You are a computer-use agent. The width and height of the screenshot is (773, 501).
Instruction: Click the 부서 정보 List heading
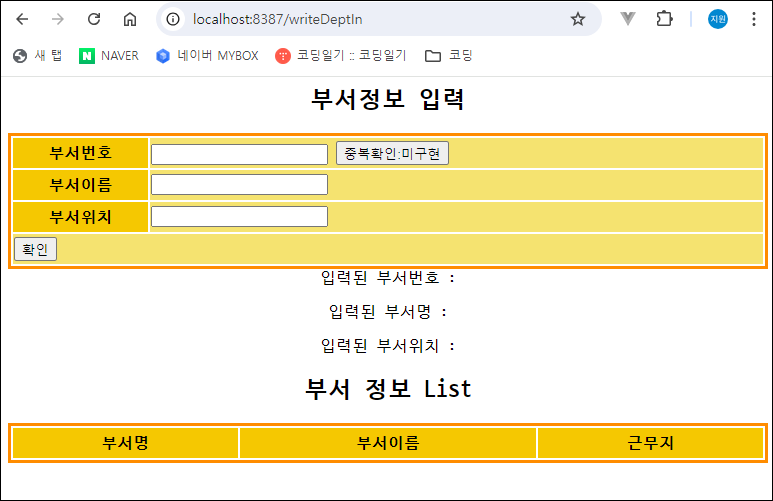[388, 389]
